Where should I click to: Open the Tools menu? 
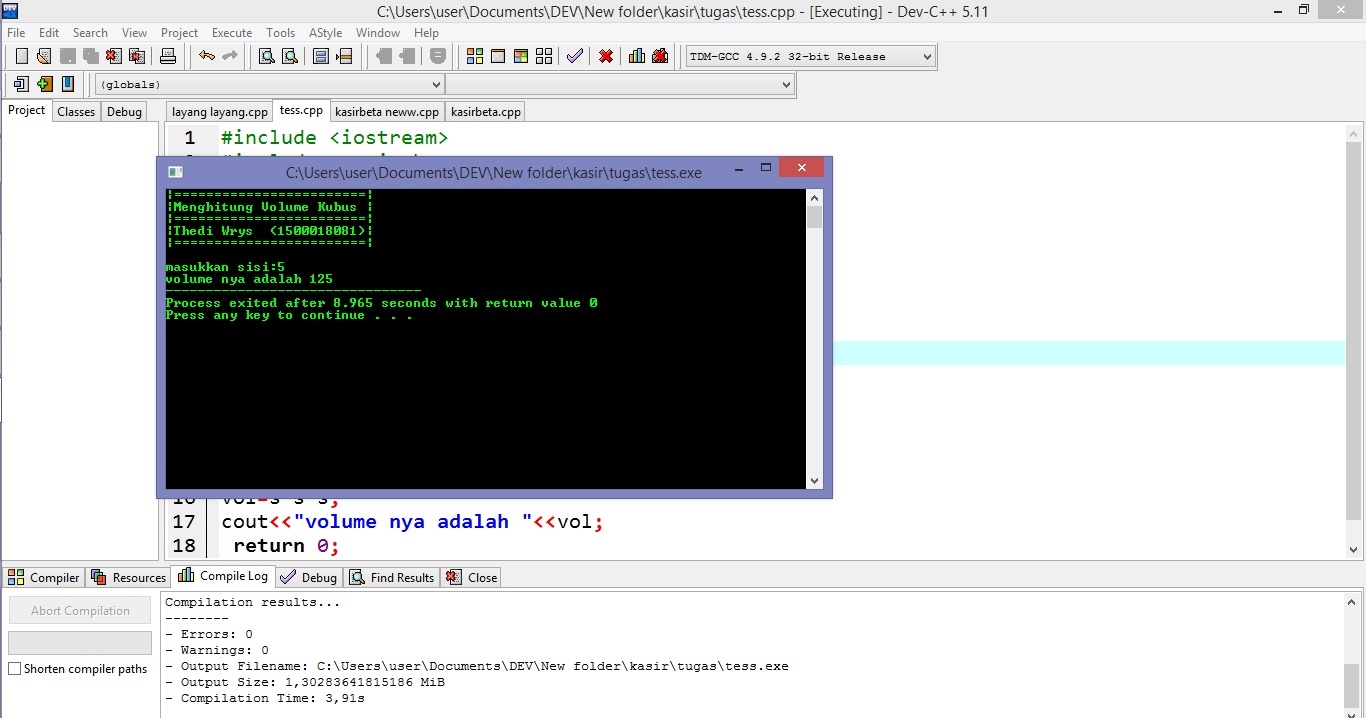(x=281, y=33)
